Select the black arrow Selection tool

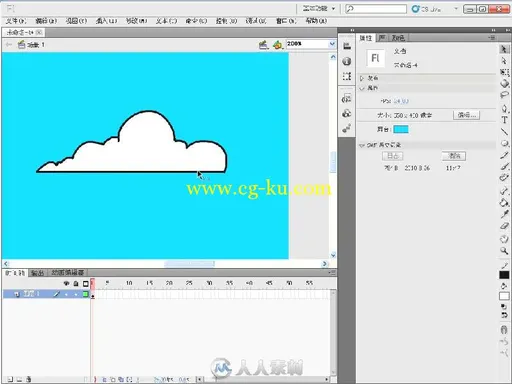click(504, 49)
